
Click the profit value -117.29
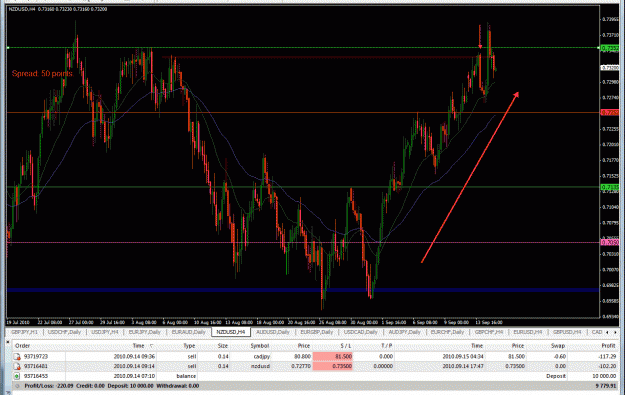point(607,356)
